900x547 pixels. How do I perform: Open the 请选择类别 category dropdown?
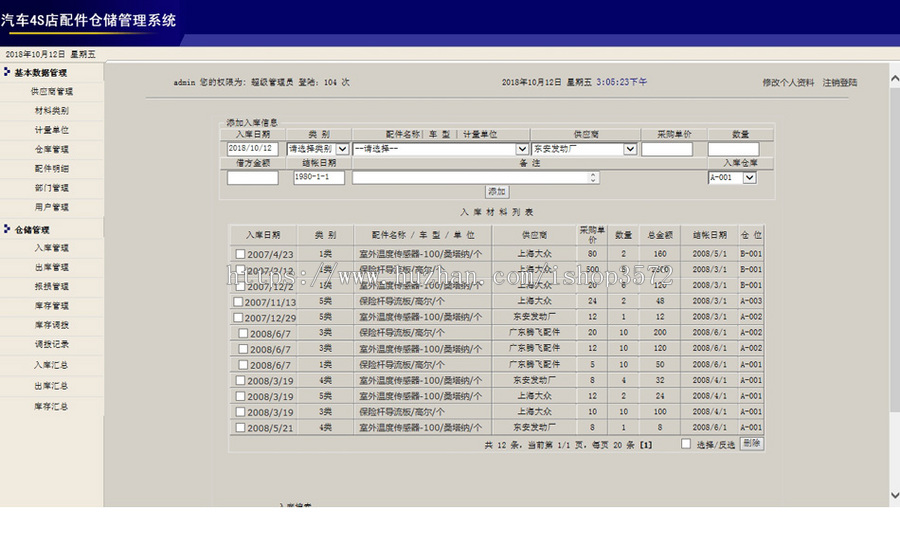pyautogui.click(x=317, y=149)
